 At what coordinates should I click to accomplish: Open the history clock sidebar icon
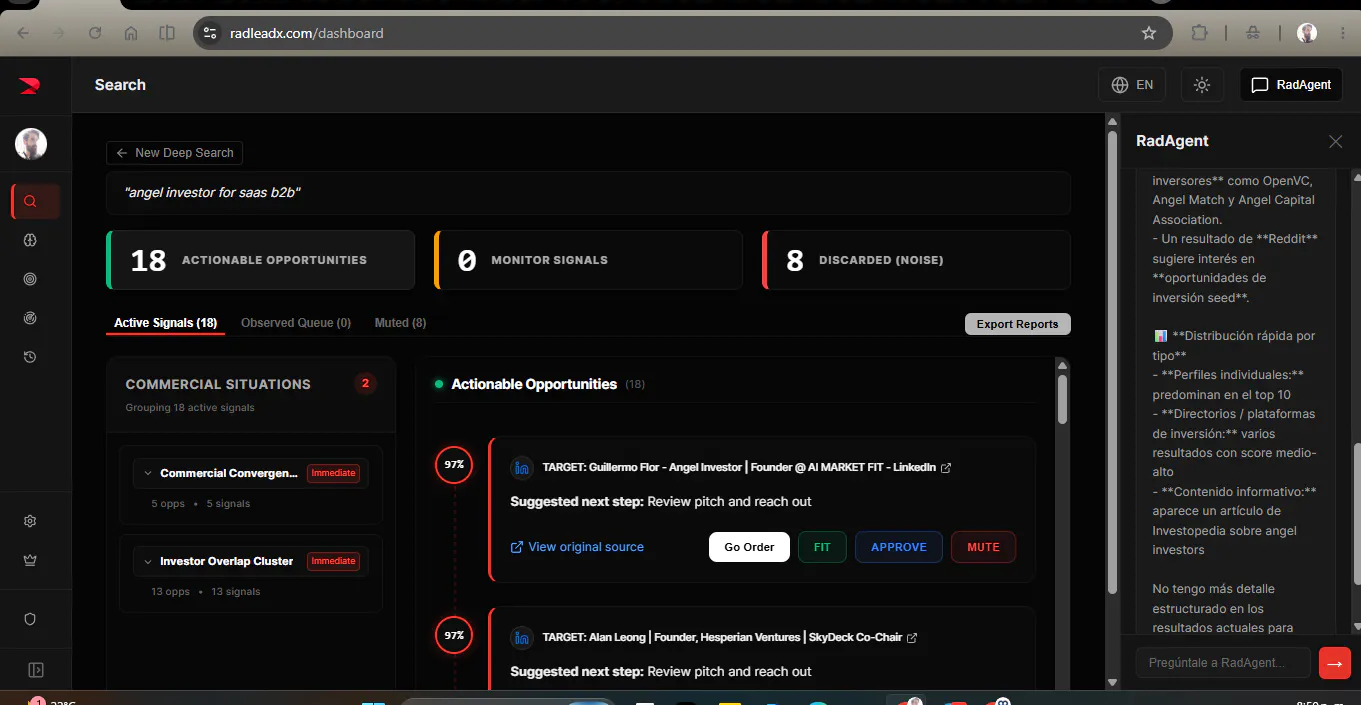click(x=30, y=357)
